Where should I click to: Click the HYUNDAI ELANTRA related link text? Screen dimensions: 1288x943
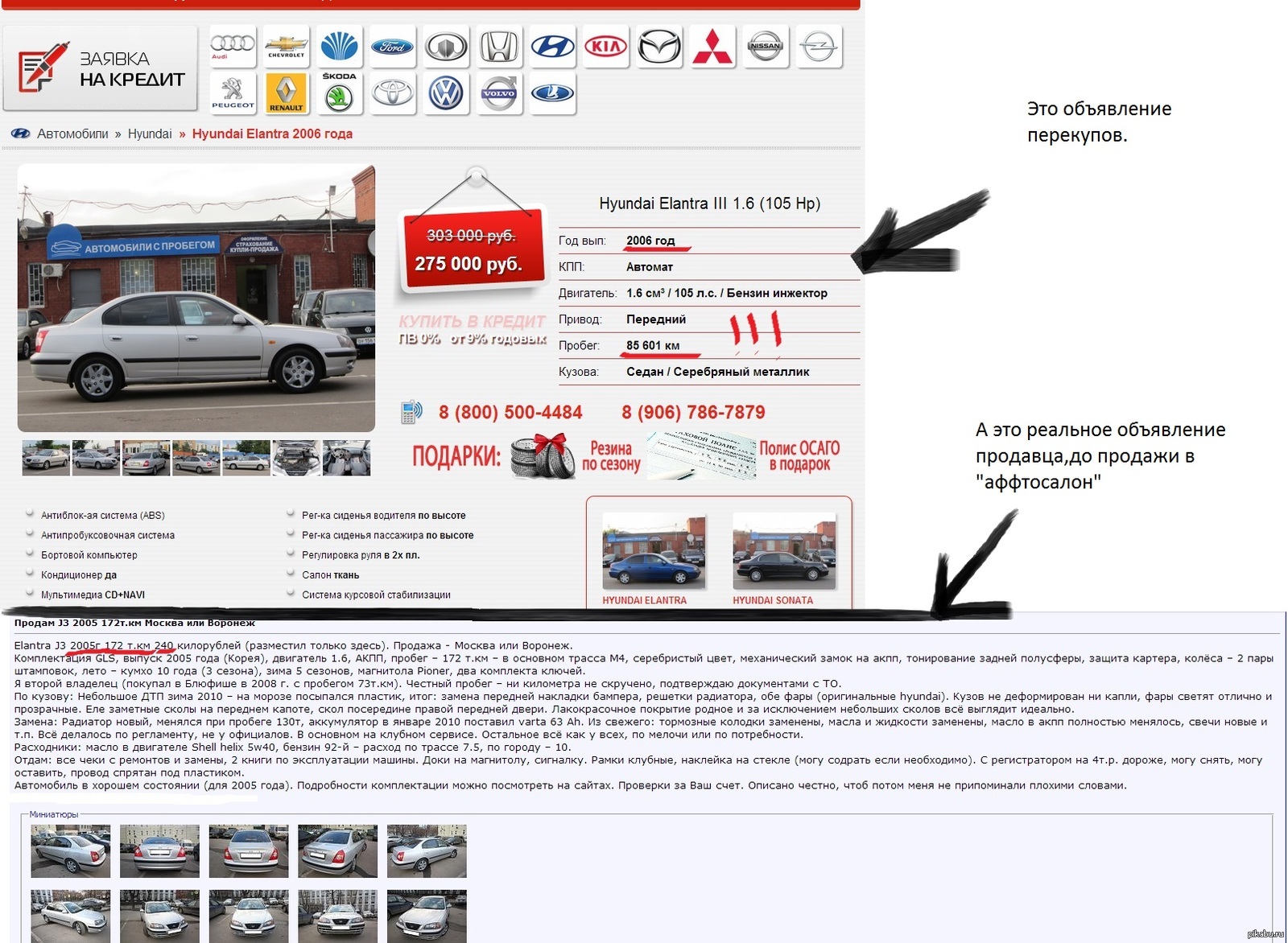click(x=645, y=600)
